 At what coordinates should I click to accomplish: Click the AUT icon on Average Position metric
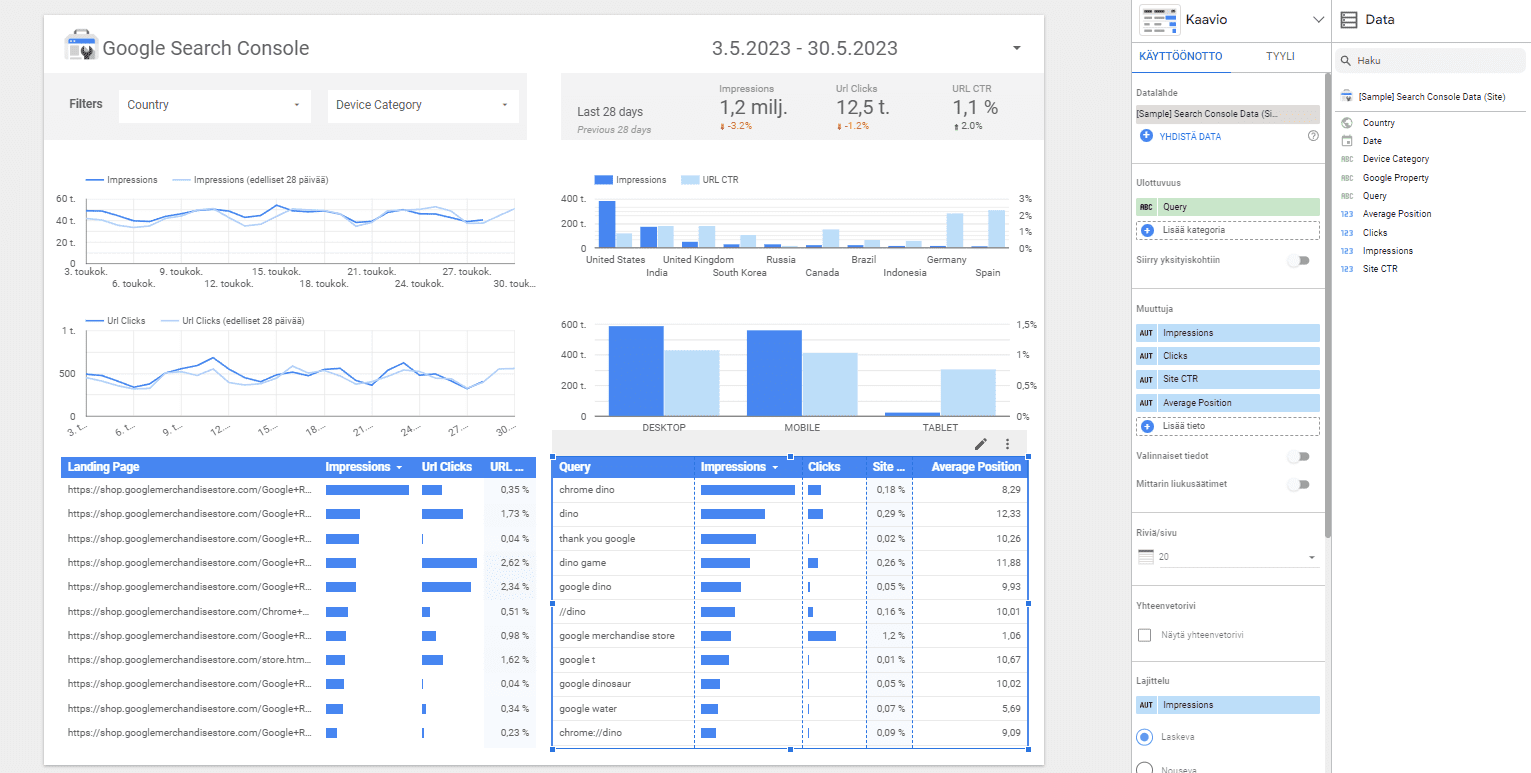pos(1146,403)
